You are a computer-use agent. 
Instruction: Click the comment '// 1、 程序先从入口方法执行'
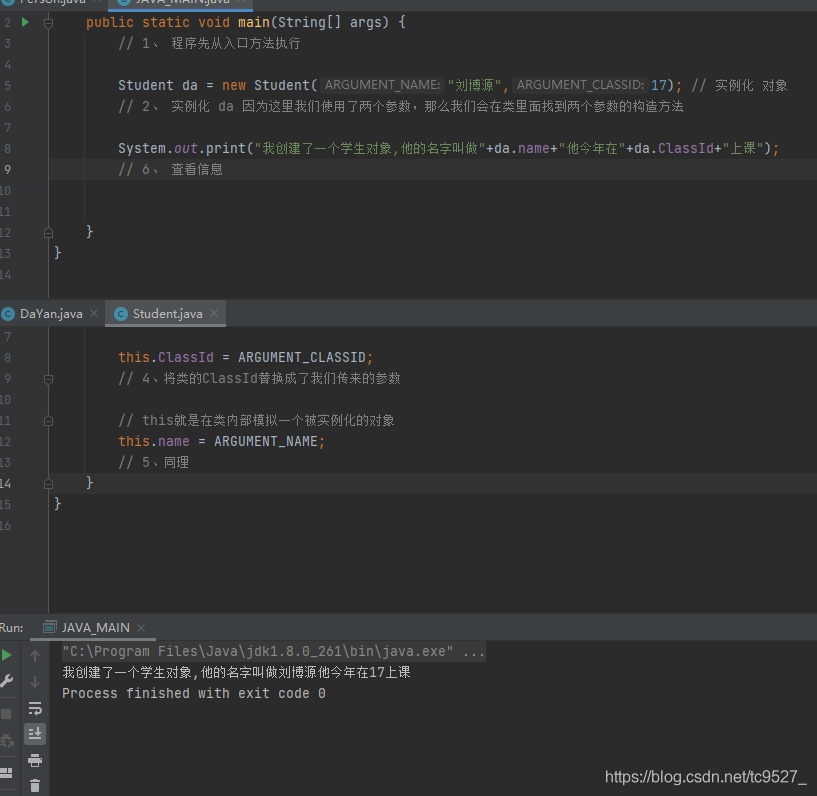(209, 43)
